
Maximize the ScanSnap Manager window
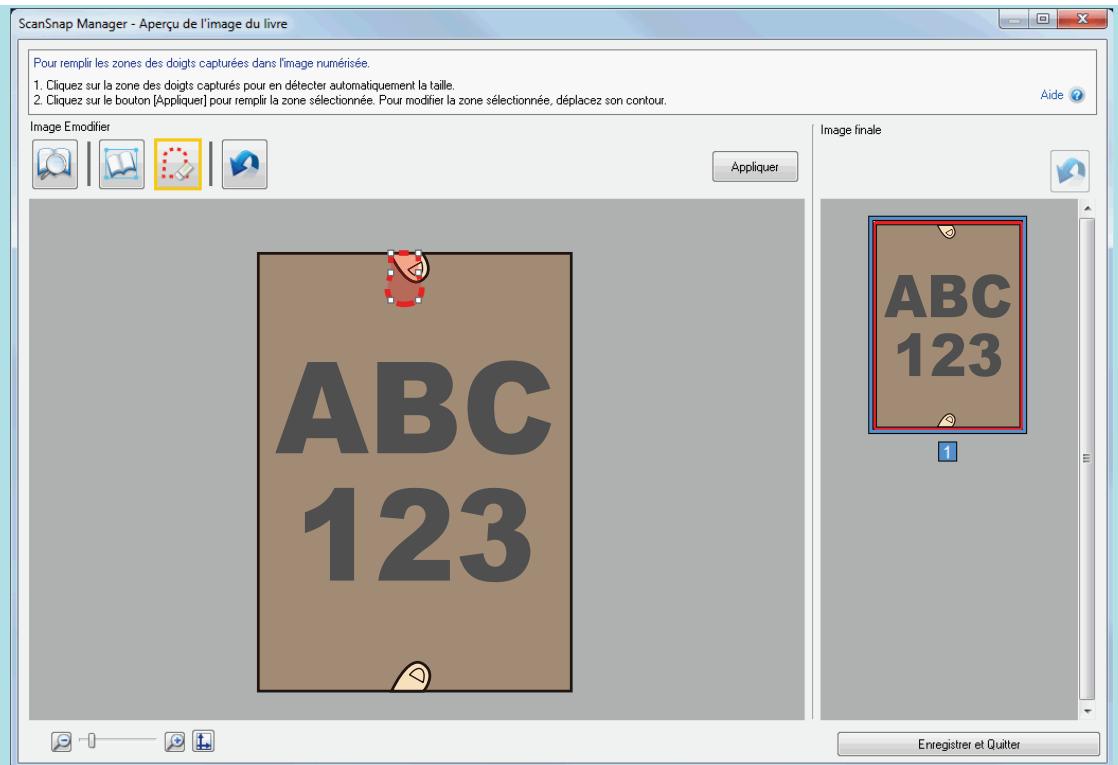pyautogui.click(x=1042, y=19)
